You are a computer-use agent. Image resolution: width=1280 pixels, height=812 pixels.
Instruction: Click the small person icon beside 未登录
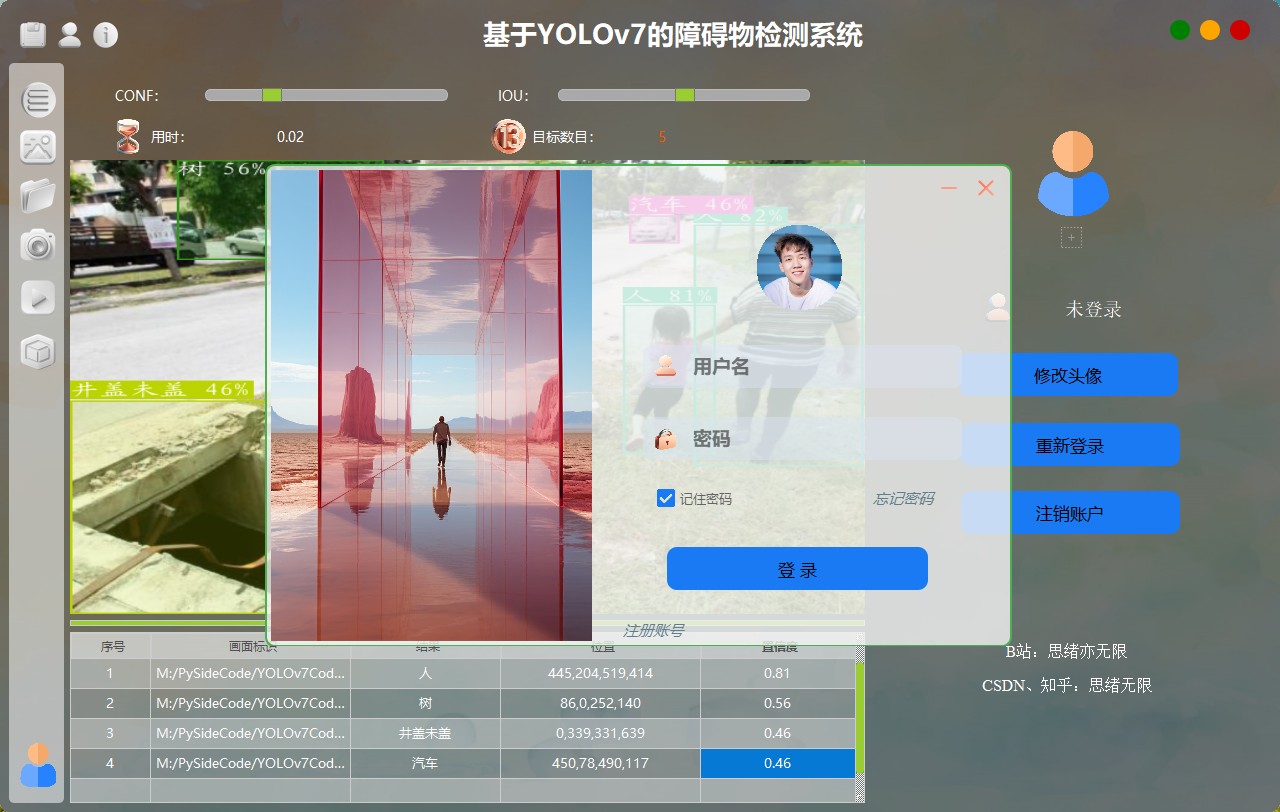point(998,307)
